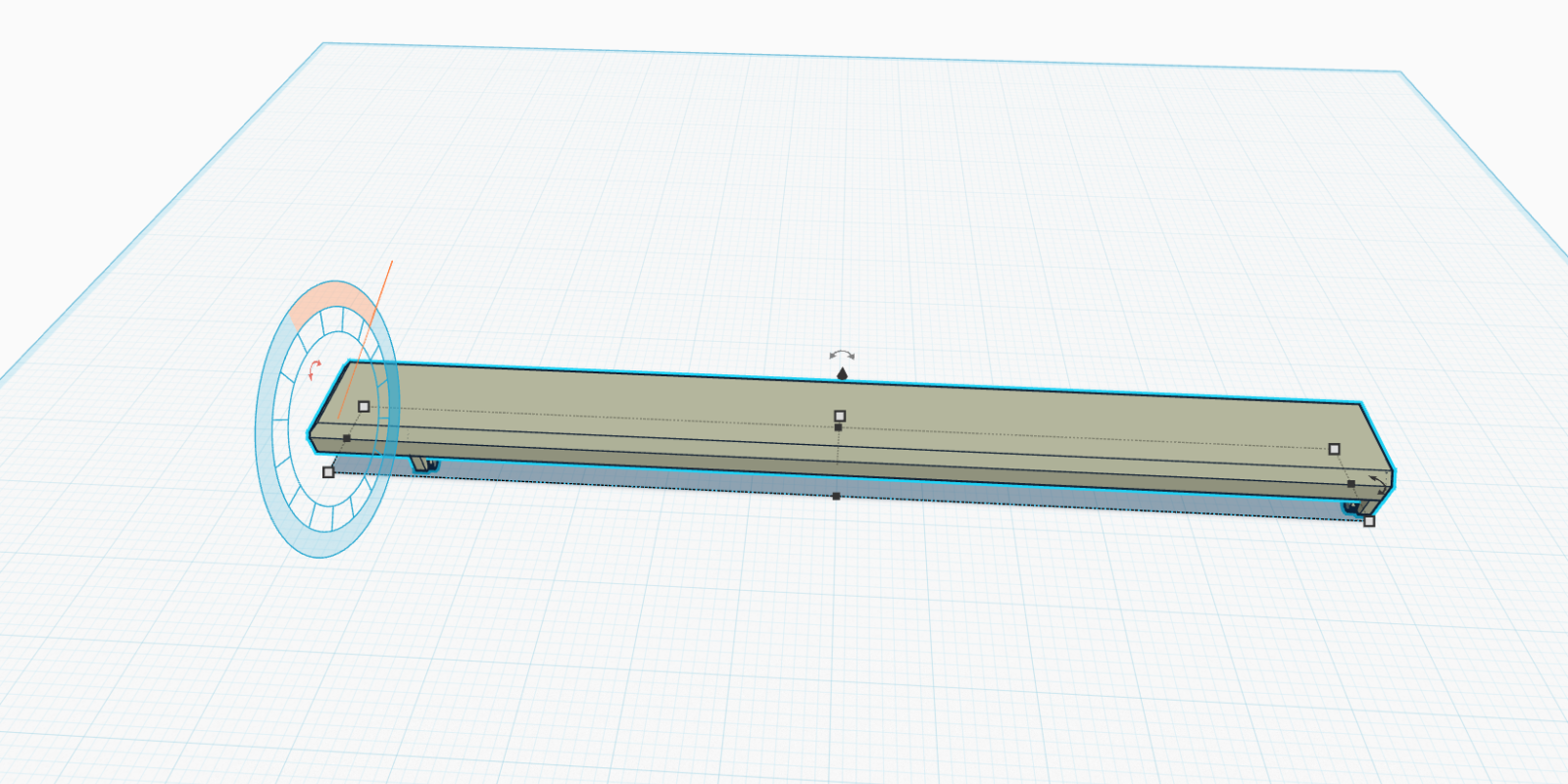Select the black cone lift handle above the beam

(x=842, y=372)
